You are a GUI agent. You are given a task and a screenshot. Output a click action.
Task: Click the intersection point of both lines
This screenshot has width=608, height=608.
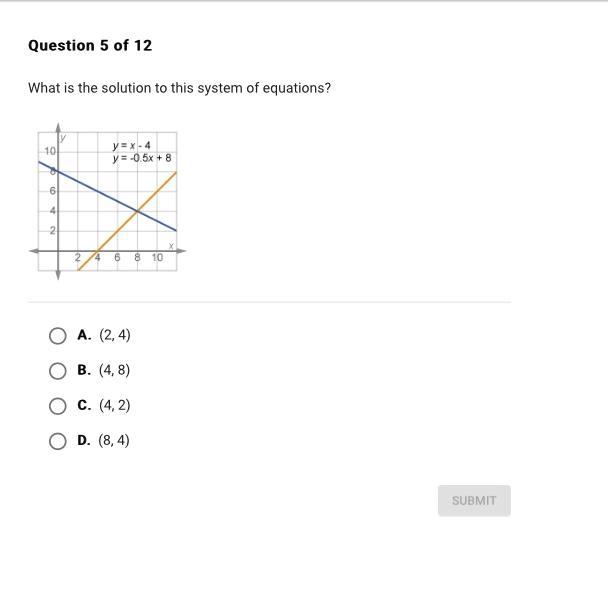137,211
